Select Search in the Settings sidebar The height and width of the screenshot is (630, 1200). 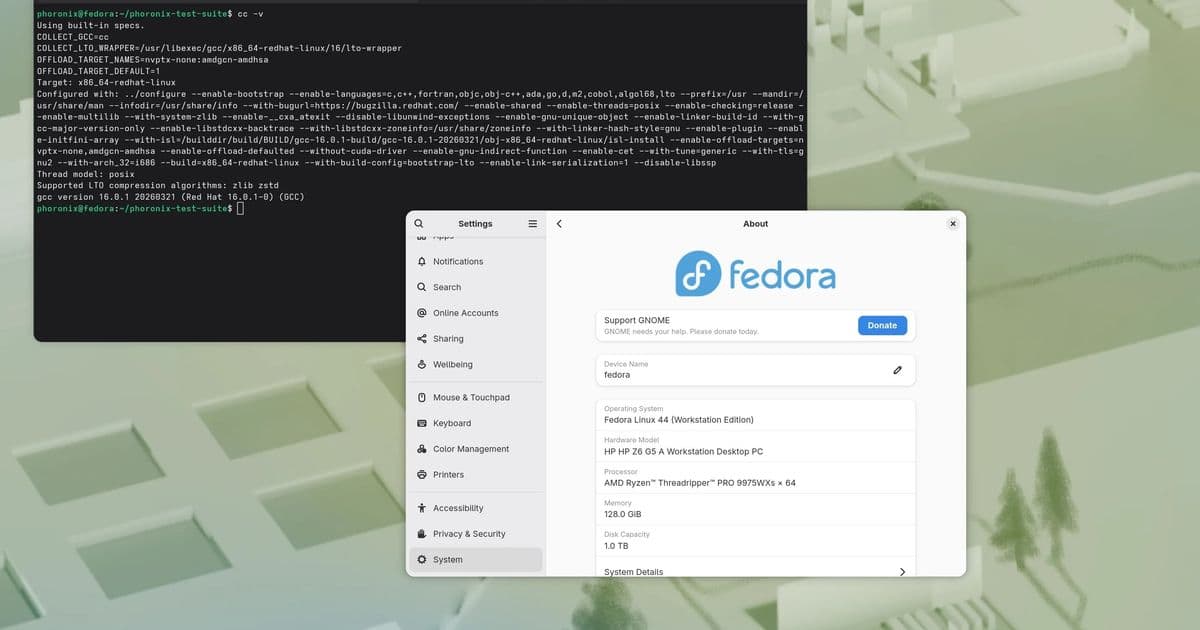476,287
